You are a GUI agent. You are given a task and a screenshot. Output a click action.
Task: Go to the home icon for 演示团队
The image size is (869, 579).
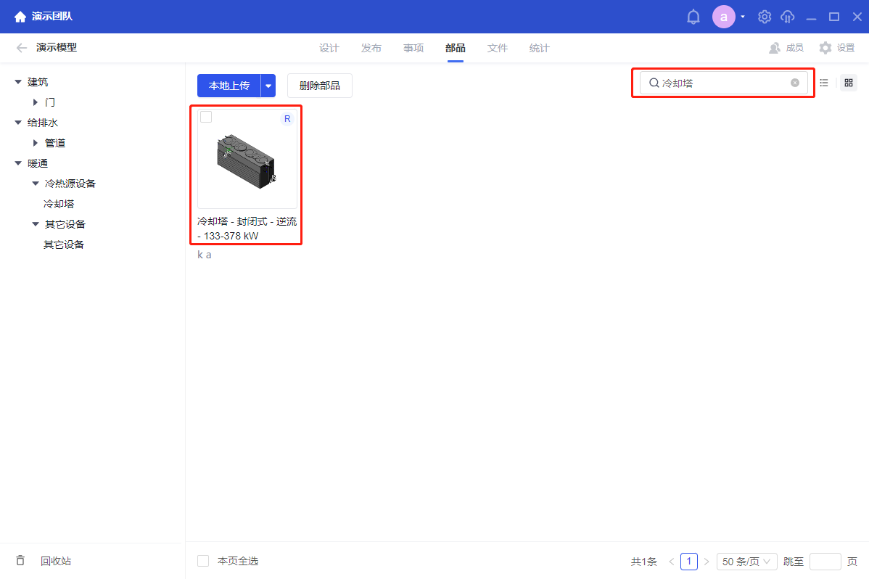coord(21,17)
